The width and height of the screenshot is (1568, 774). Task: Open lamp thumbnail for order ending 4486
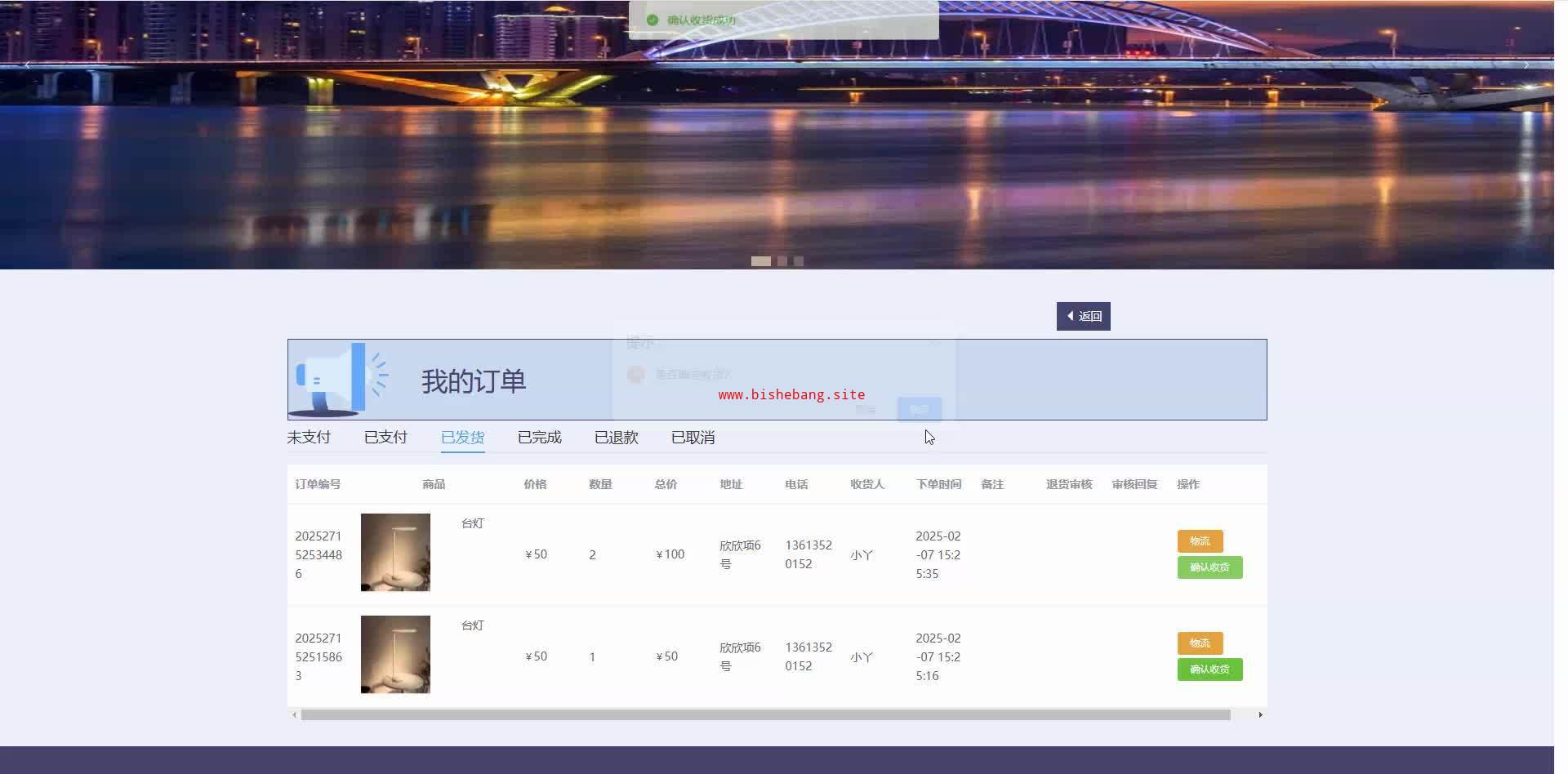(x=395, y=552)
